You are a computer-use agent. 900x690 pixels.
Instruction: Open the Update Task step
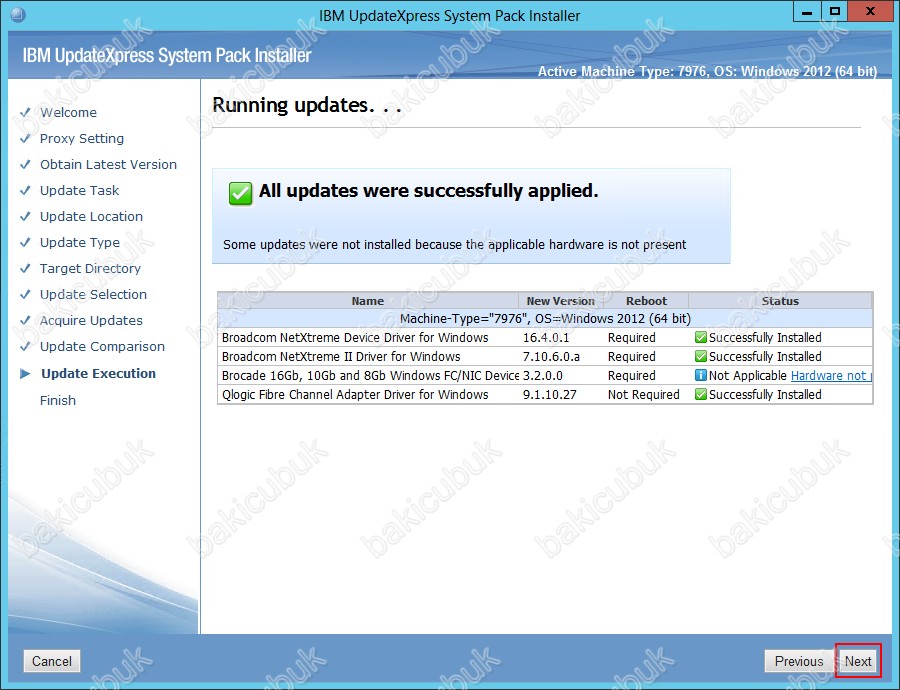(79, 191)
